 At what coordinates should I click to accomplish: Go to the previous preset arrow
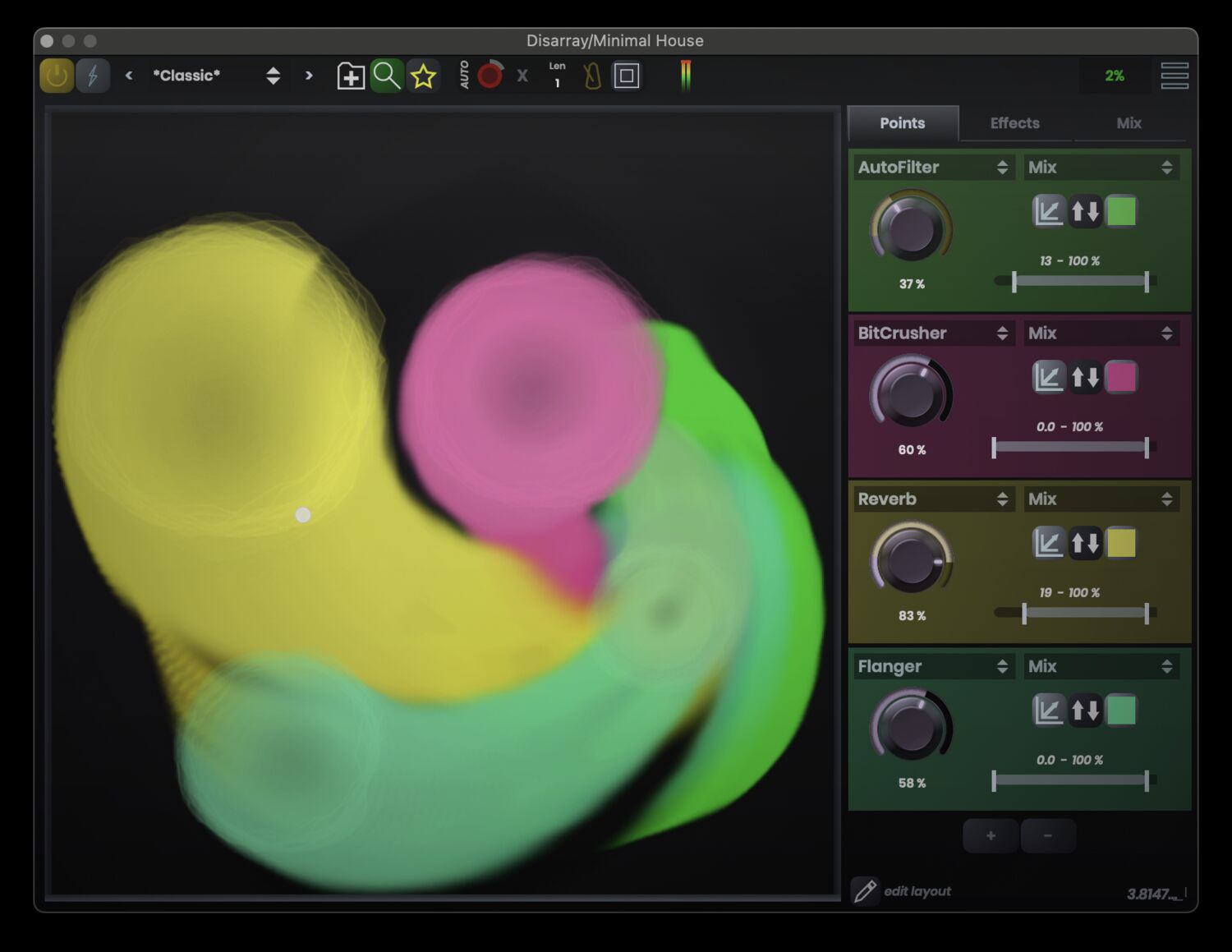[x=129, y=76]
